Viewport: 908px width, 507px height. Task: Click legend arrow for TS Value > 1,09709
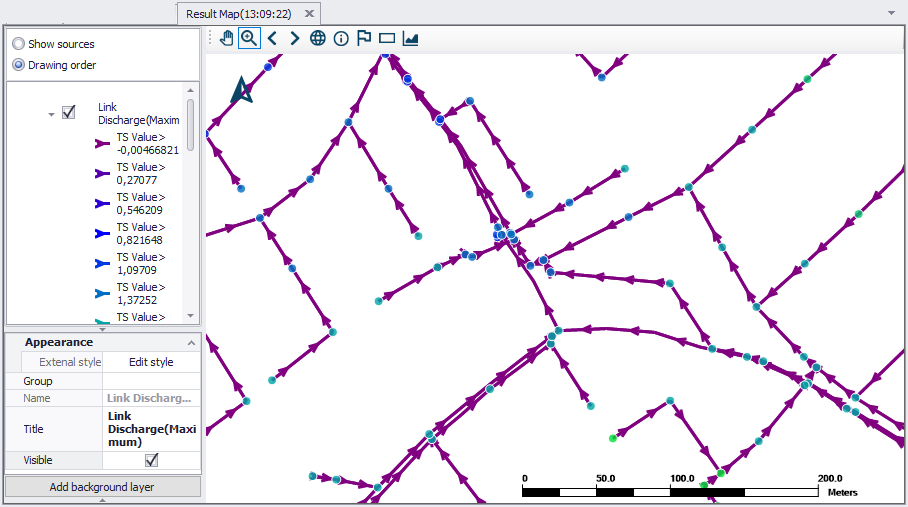pyautogui.click(x=102, y=263)
